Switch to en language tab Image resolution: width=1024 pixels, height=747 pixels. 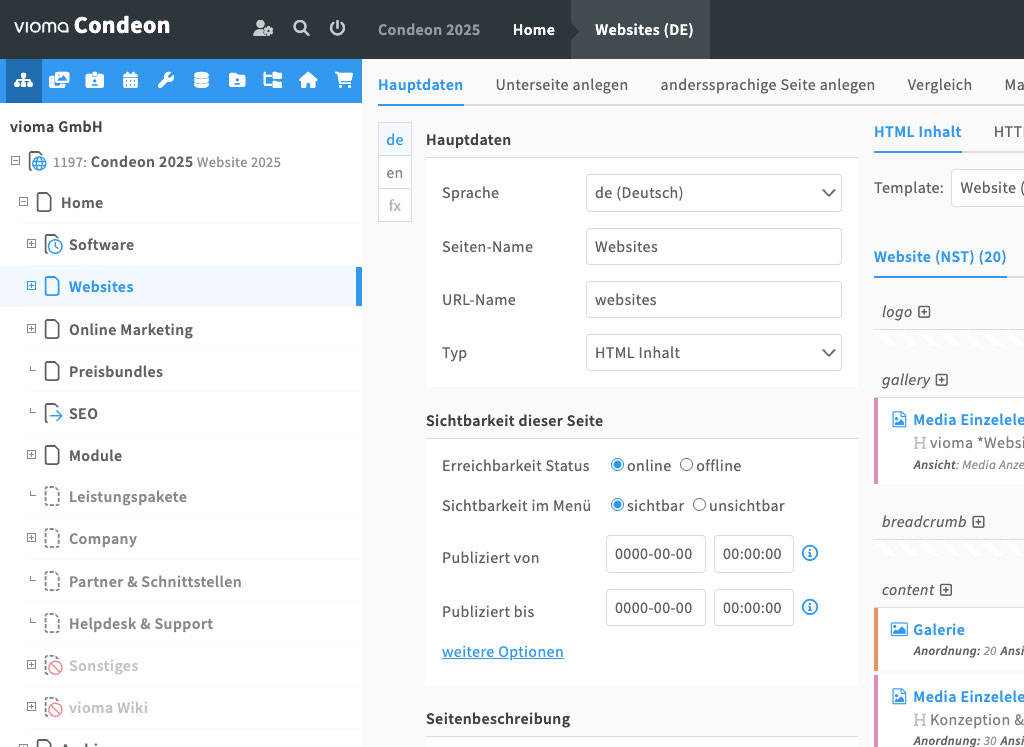[394, 173]
